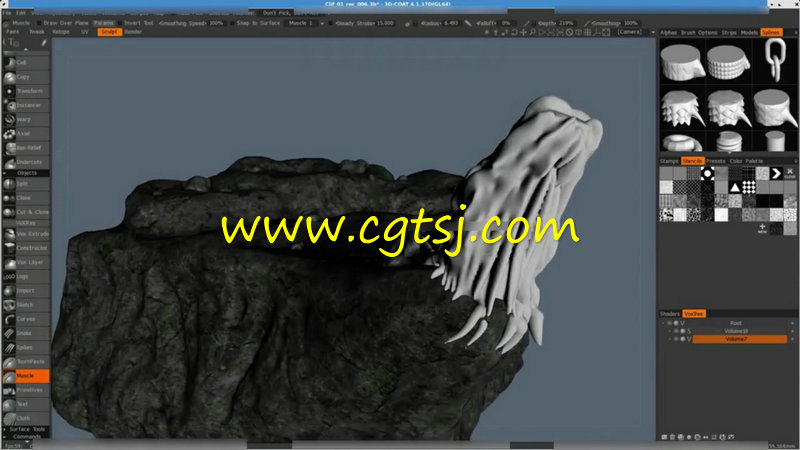The width and height of the screenshot is (800, 450).
Task: Switch to the Shaders tab
Action: 669,314
